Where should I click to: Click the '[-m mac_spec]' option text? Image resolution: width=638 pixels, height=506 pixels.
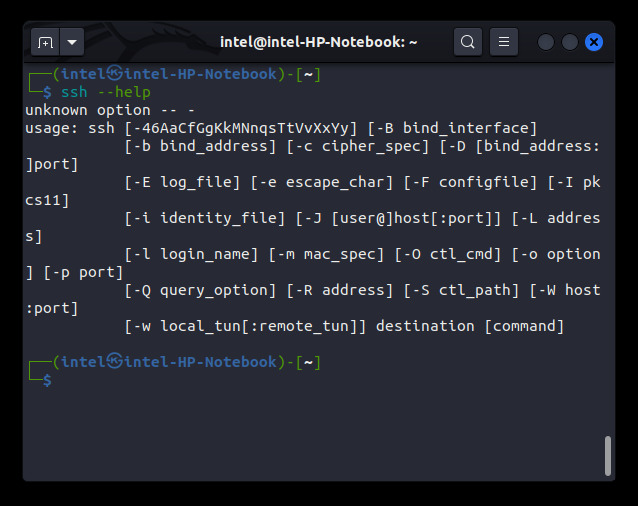[x=326, y=255]
